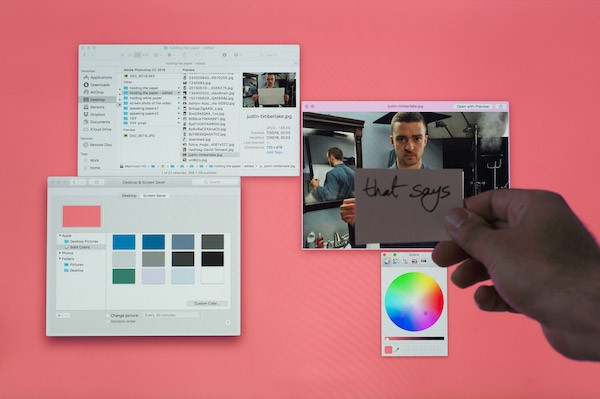Toggle the Random order checkbox
This screenshot has height=399, width=600.
108,322
